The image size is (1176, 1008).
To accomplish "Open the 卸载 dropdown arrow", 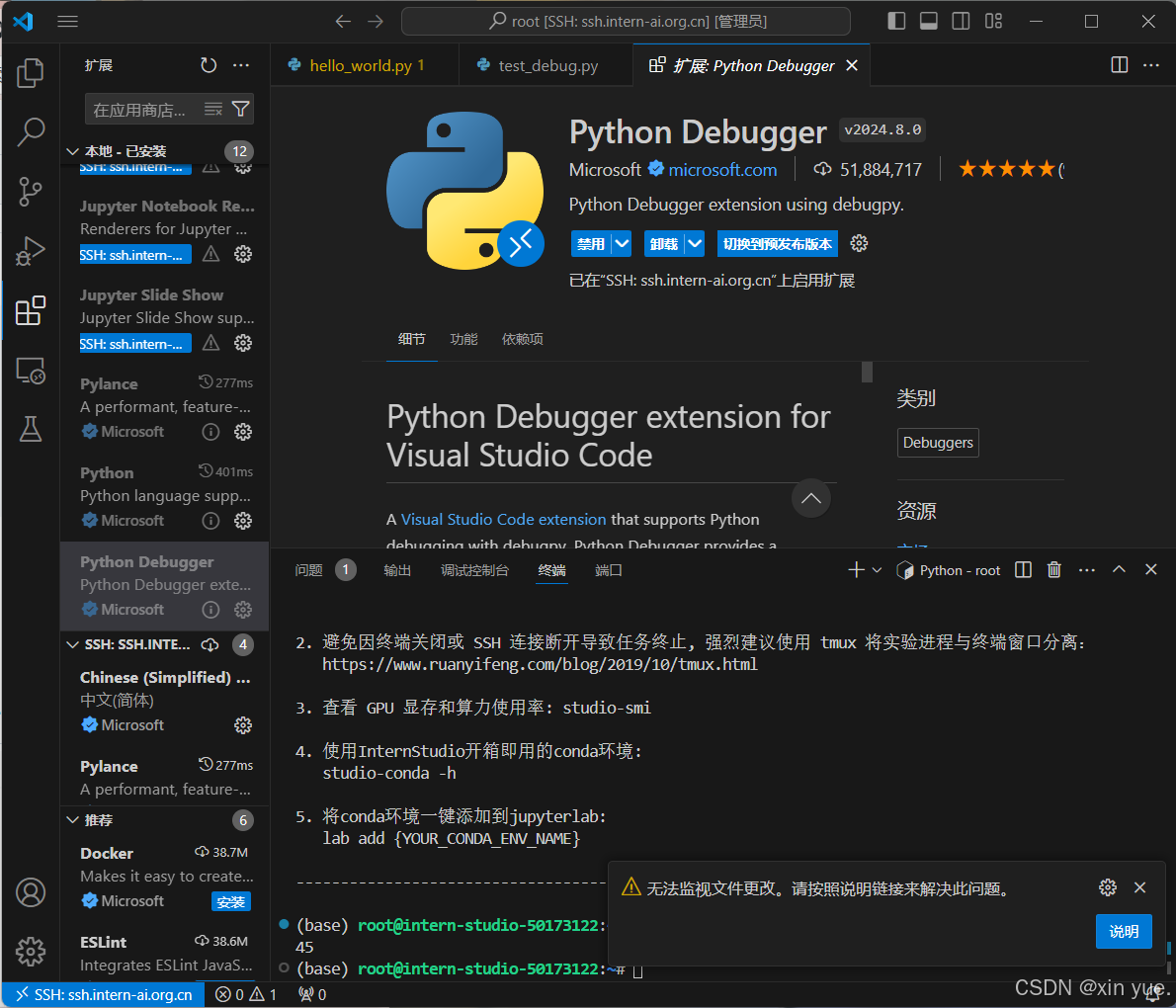I will tap(696, 243).
